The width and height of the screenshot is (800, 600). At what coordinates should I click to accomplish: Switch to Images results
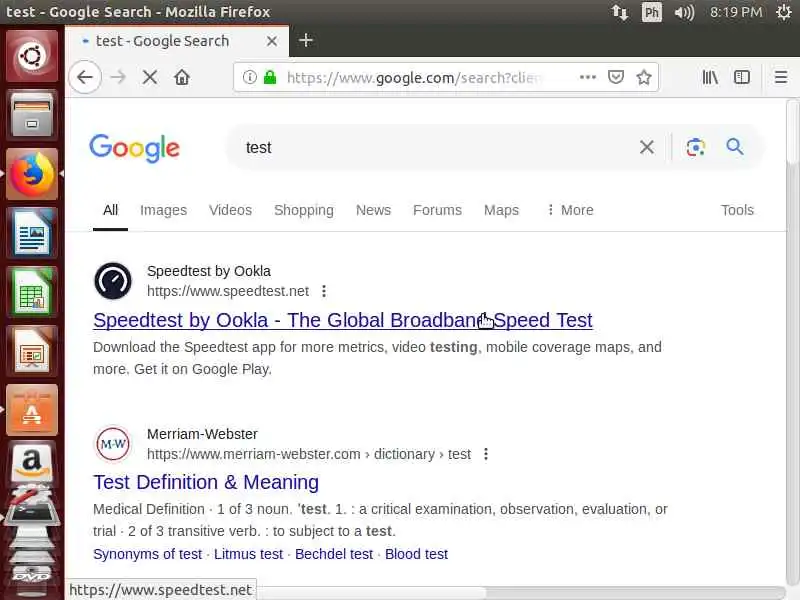(x=163, y=210)
